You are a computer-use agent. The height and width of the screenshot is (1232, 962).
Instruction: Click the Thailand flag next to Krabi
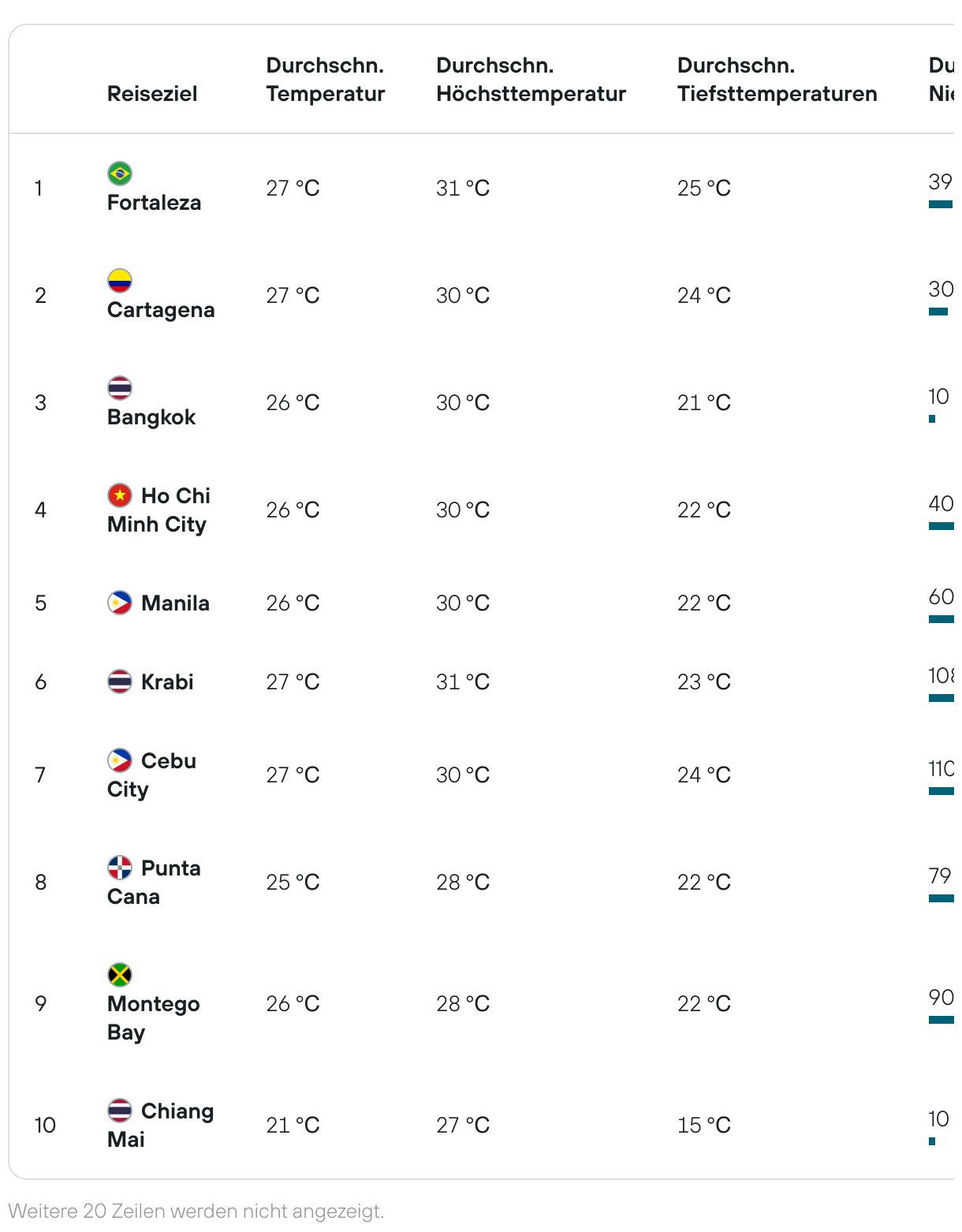(x=120, y=681)
